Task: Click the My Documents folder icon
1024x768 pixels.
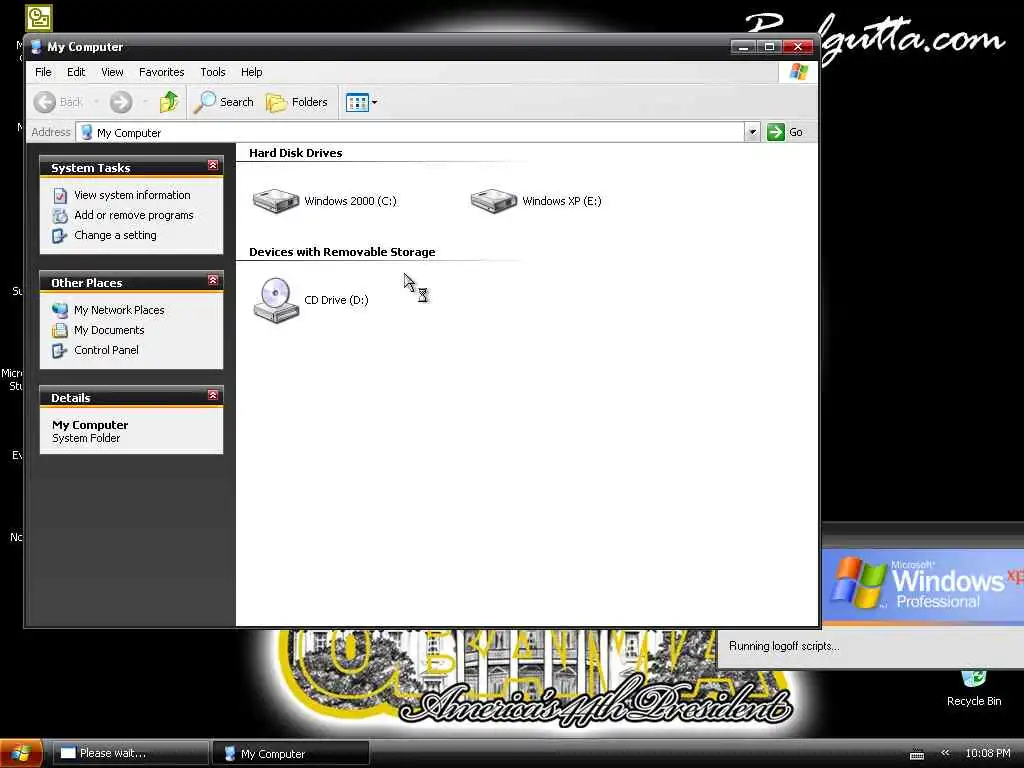Action: [60, 330]
